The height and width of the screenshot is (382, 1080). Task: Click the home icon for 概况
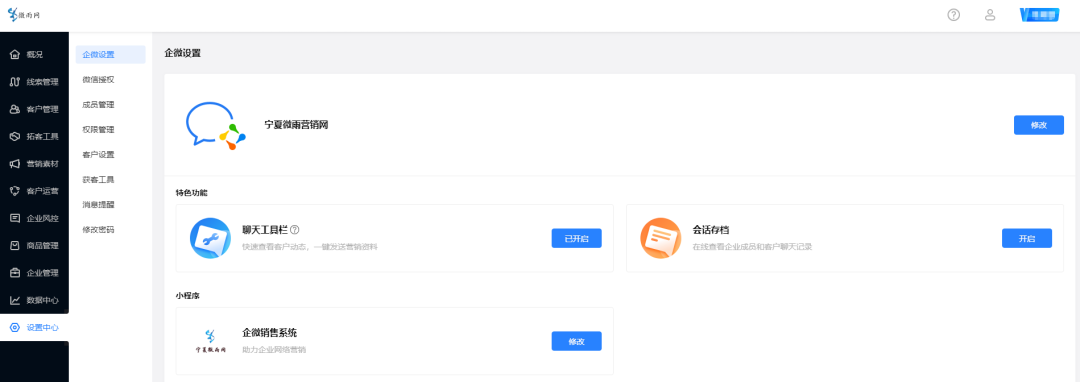click(x=14, y=54)
